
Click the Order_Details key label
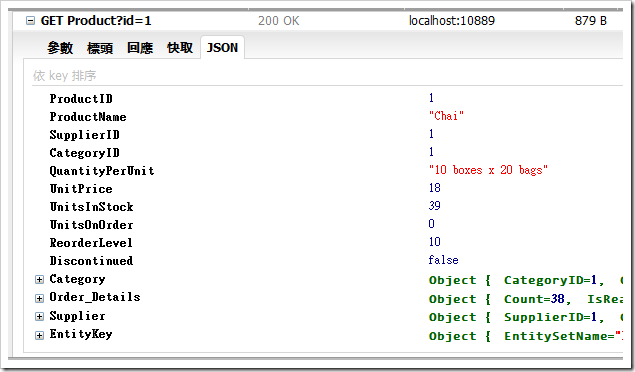pyautogui.click(x=95, y=297)
